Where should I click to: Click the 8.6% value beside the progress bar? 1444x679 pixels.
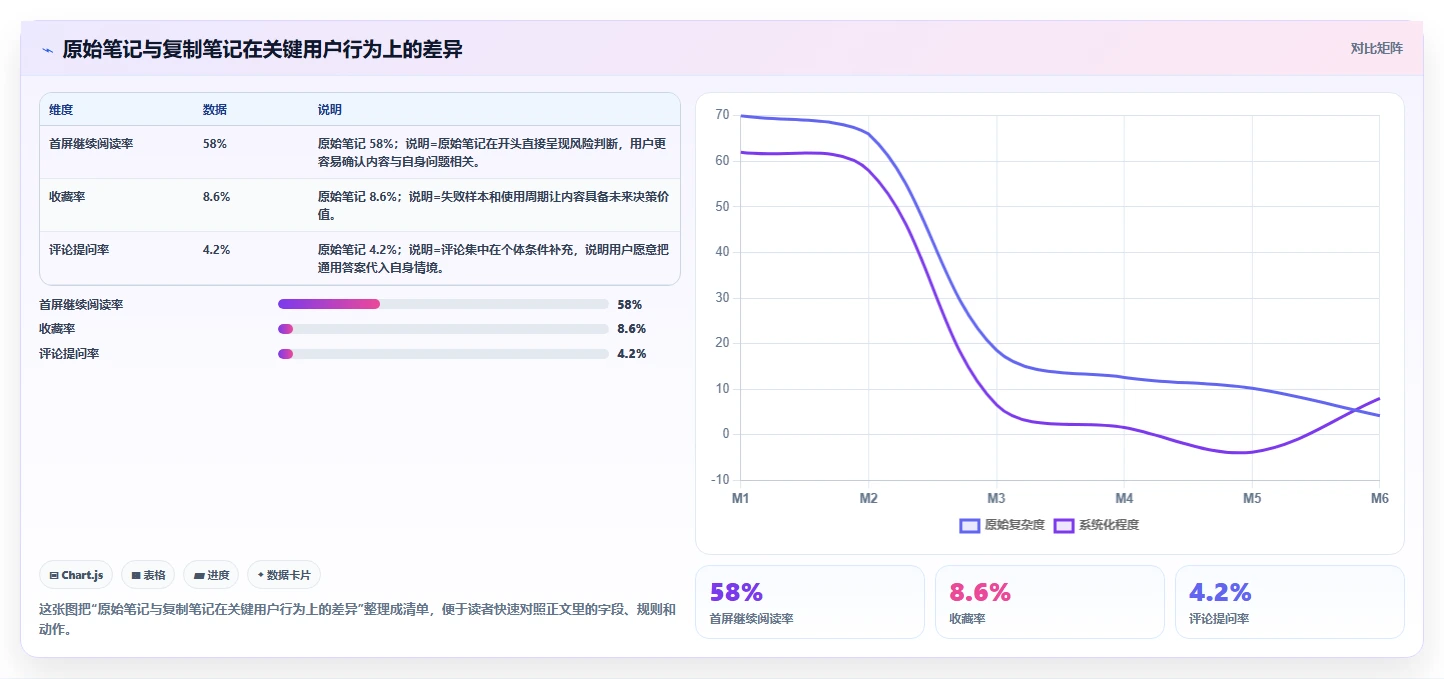(631, 329)
